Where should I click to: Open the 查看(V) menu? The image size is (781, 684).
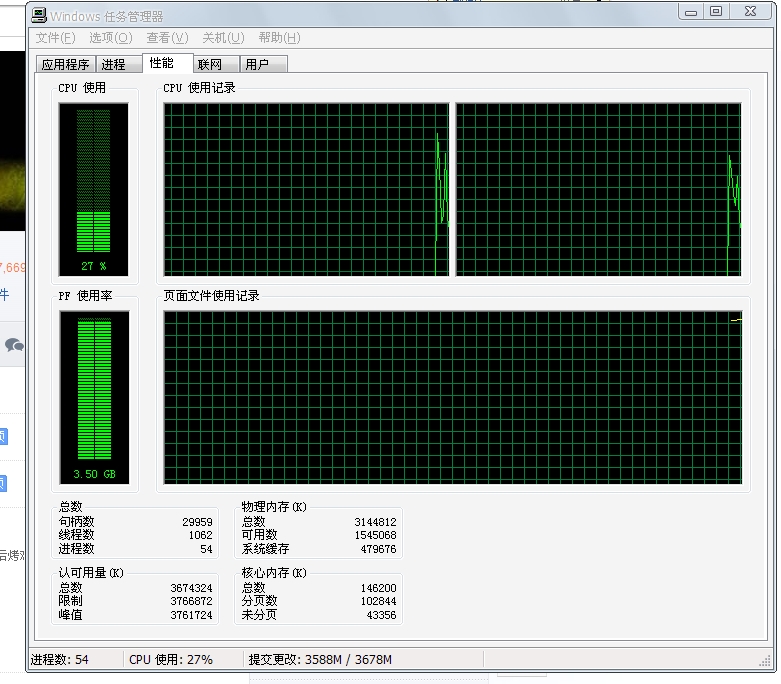click(x=167, y=38)
